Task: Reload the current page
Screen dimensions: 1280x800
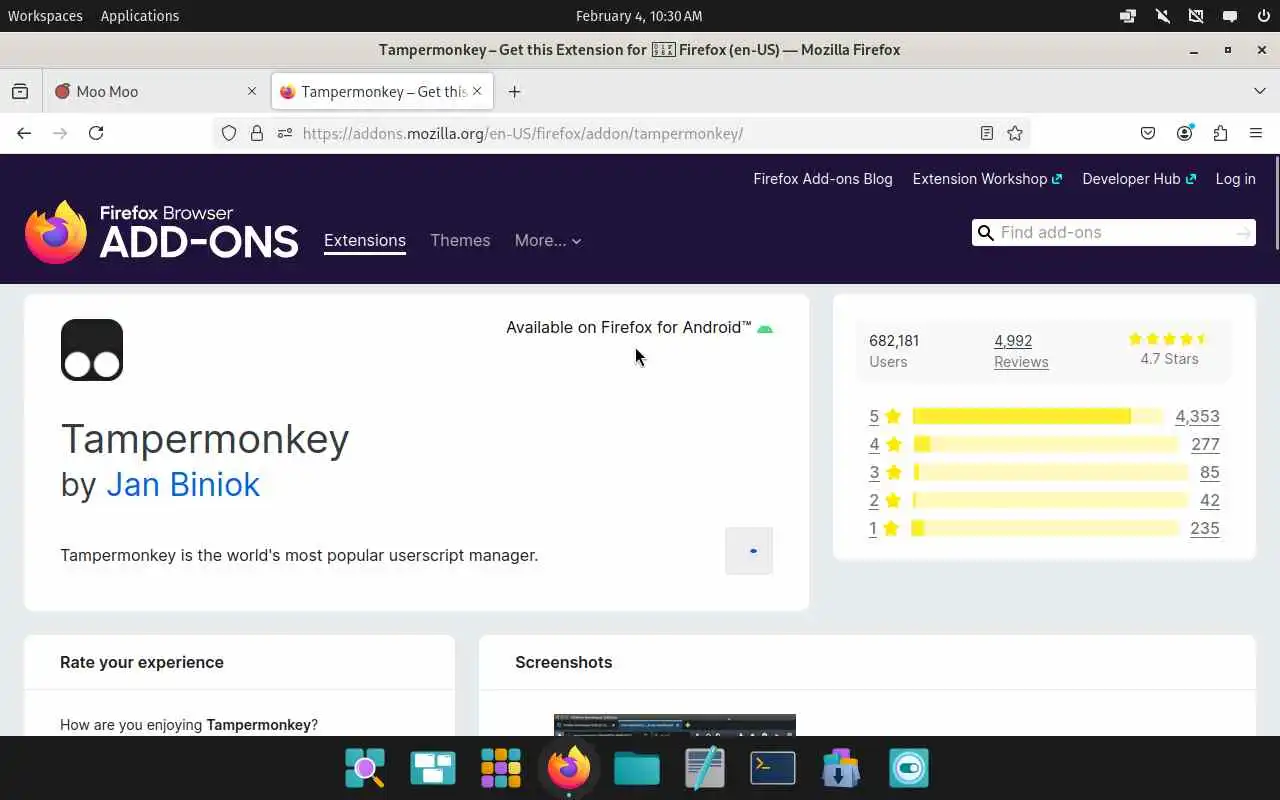Action: point(96,133)
